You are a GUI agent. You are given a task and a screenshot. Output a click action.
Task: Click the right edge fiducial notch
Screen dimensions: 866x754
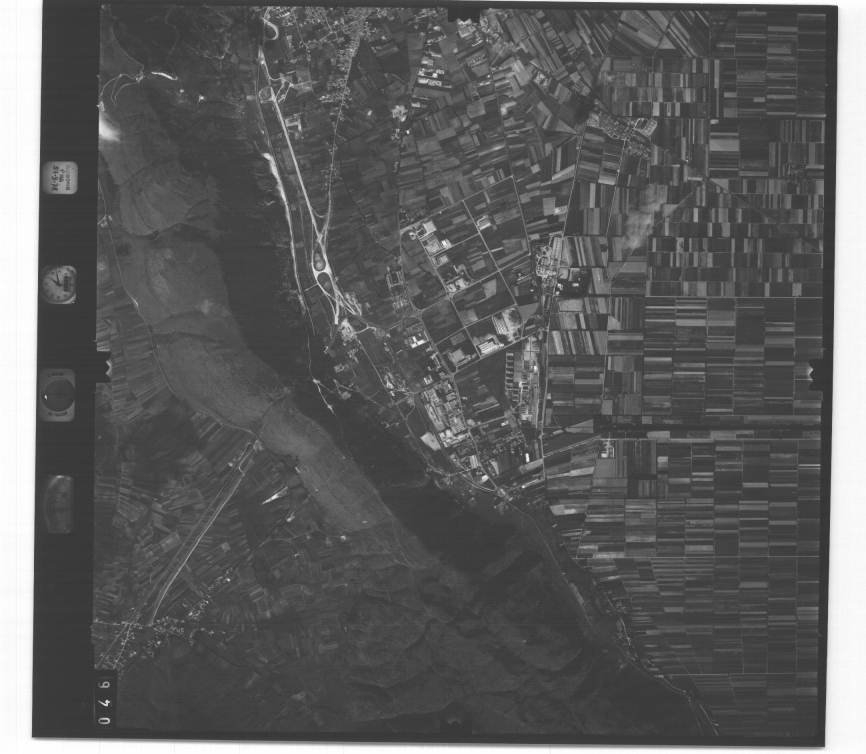tap(817, 375)
